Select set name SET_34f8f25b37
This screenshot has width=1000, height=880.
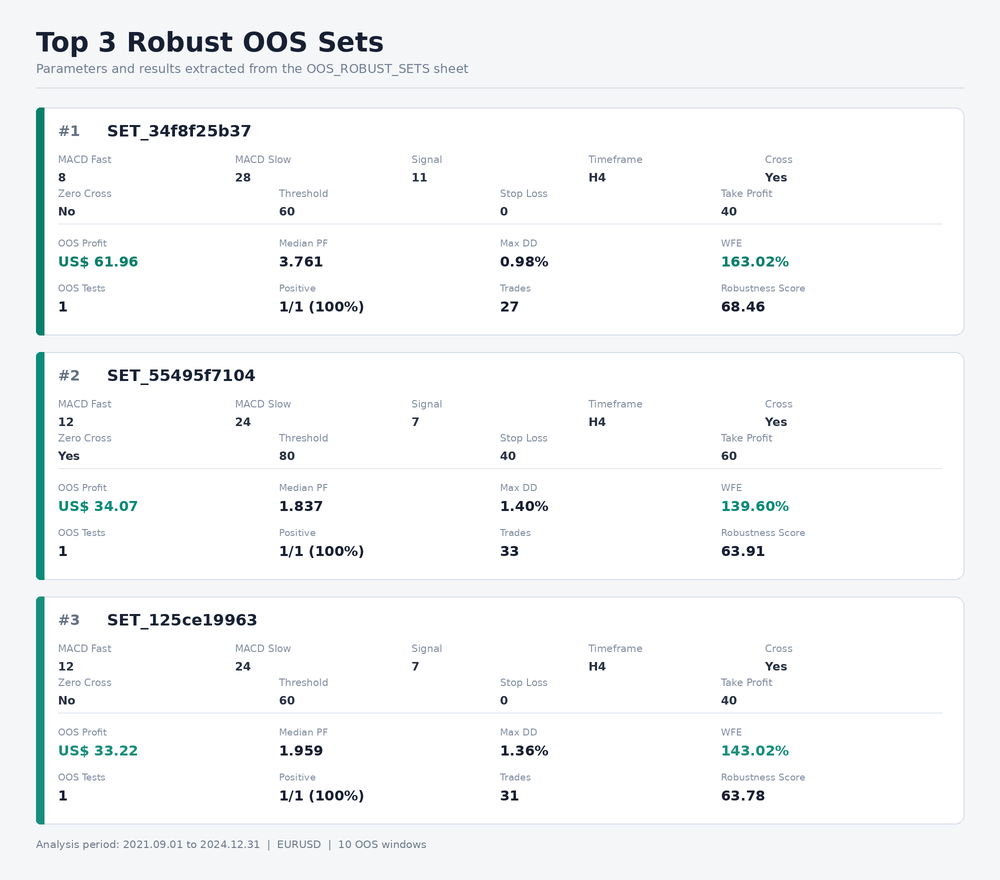[179, 131]
